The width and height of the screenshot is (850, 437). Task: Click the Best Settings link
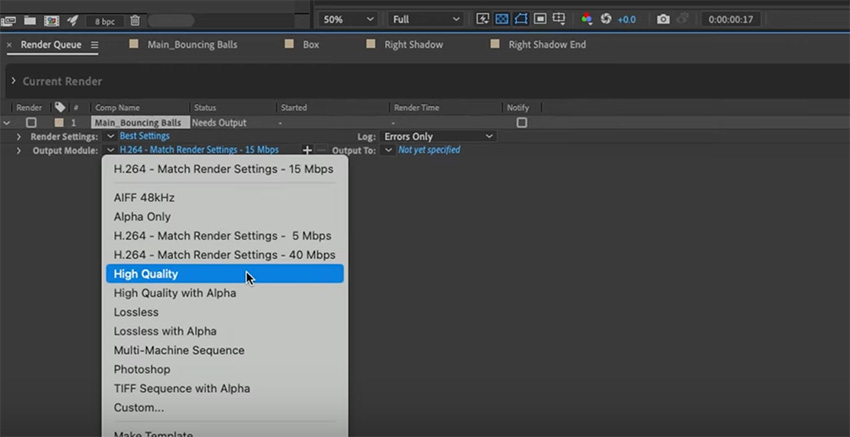click(x=144, y=136)
